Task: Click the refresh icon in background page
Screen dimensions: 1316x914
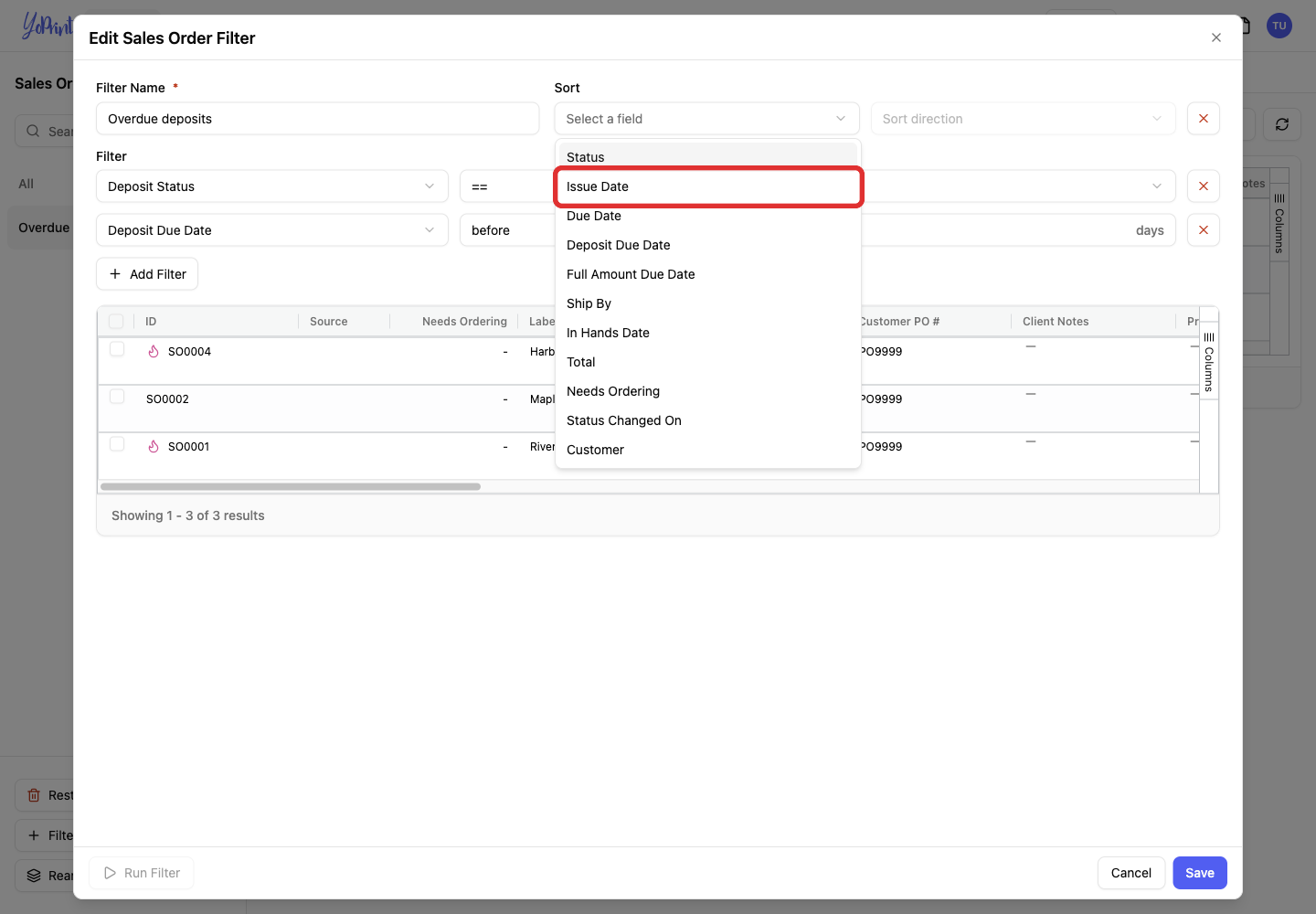Action: click(1282, 124)
